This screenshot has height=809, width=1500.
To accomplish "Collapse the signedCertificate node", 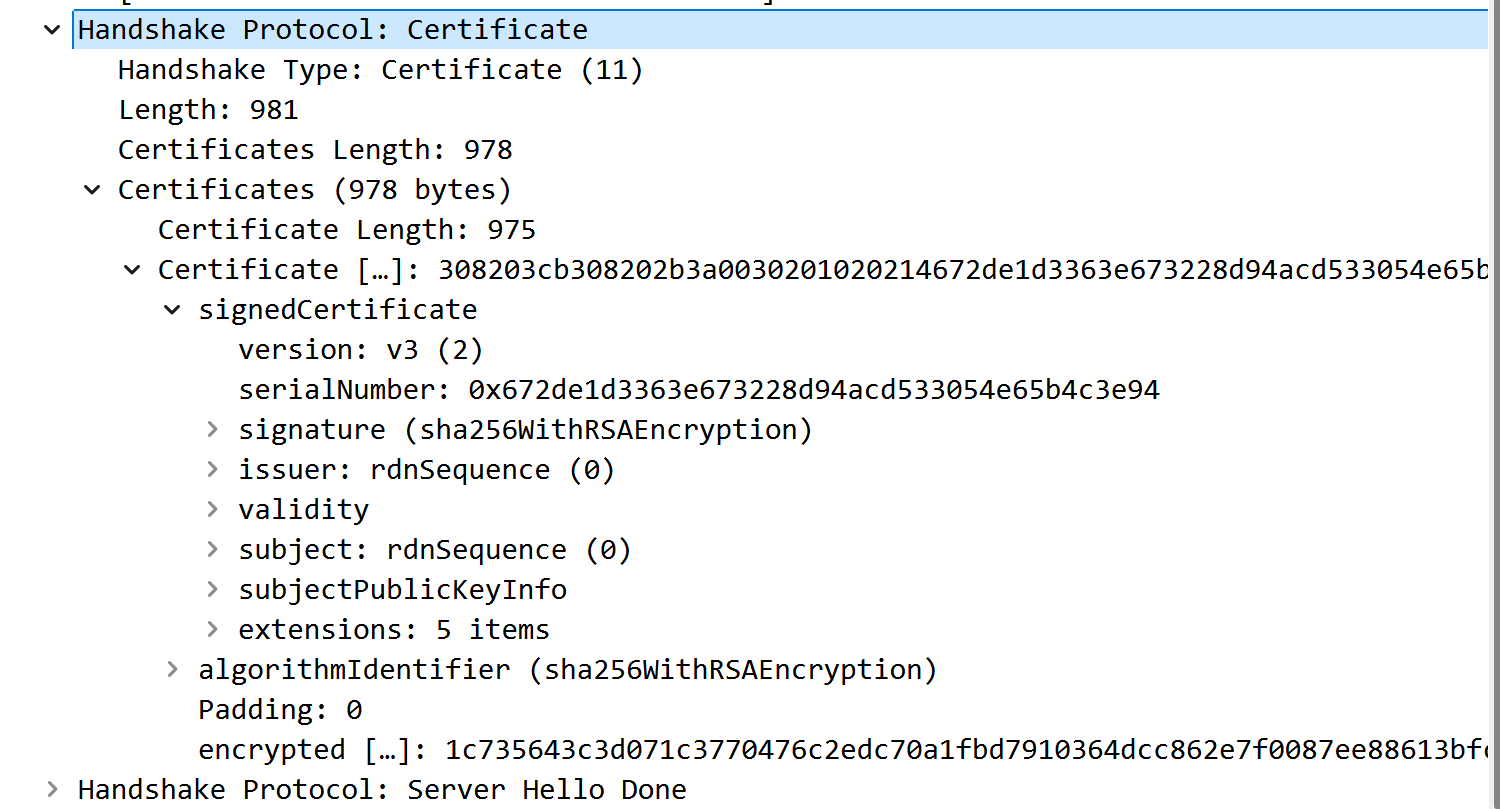I will 172,310.
